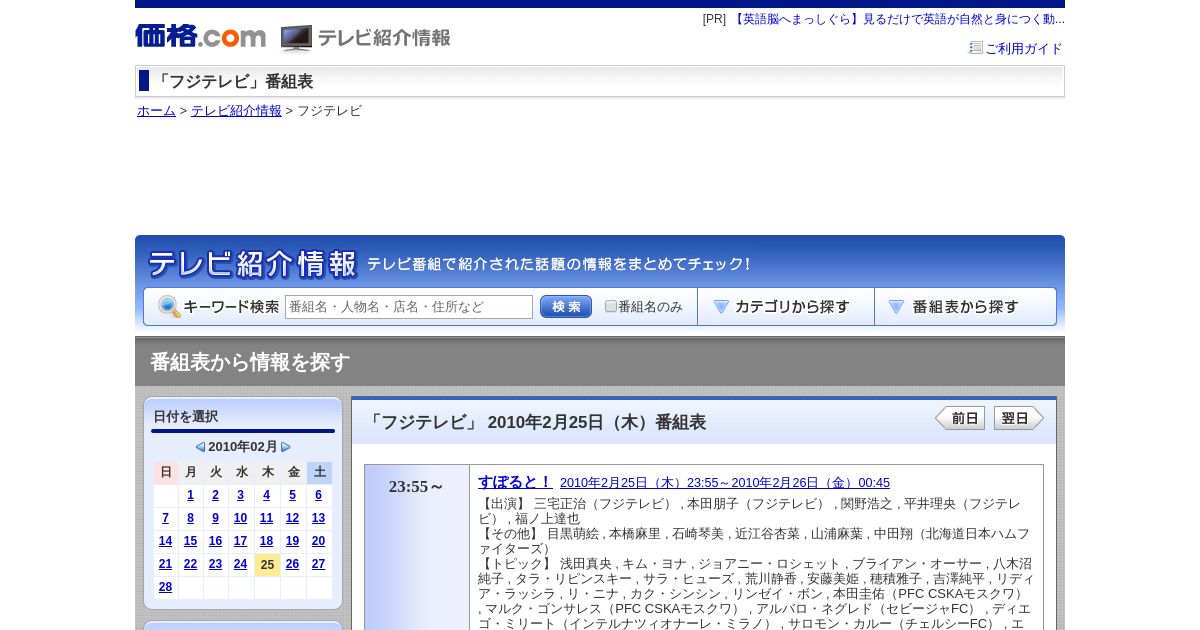Viewport: 1200px width, 630px height.
Task: Select February 2 in calendar
Action: 215,495
